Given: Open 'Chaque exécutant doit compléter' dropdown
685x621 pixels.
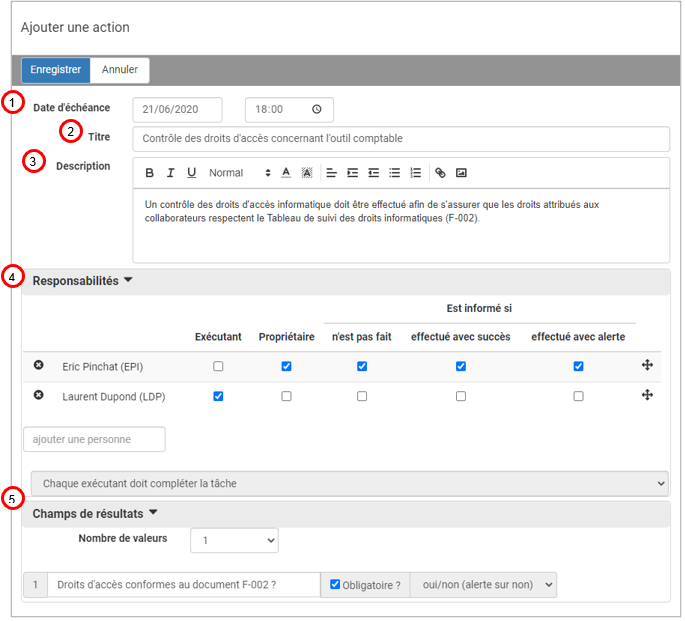Looking at the screenshot, I should (x=349, y=483).
